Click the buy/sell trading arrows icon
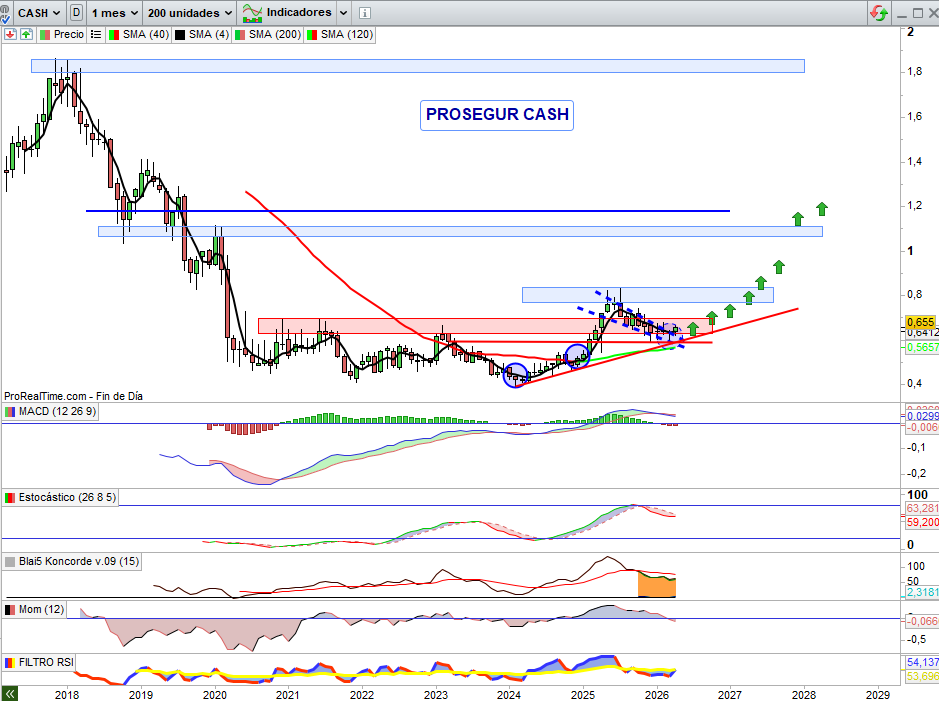 point(879,13)
